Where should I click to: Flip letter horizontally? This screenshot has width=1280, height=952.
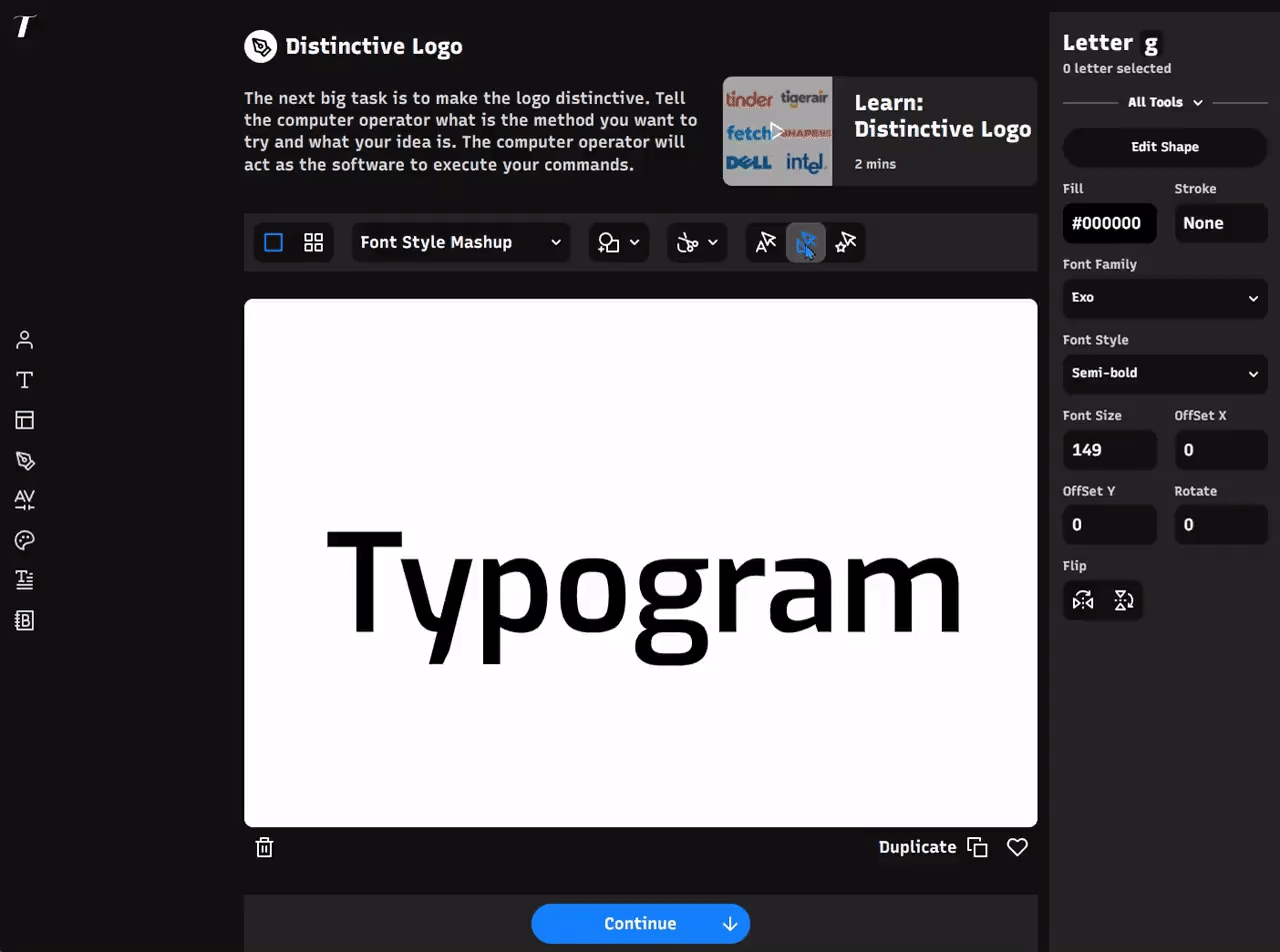click(x=1083, y=601)
